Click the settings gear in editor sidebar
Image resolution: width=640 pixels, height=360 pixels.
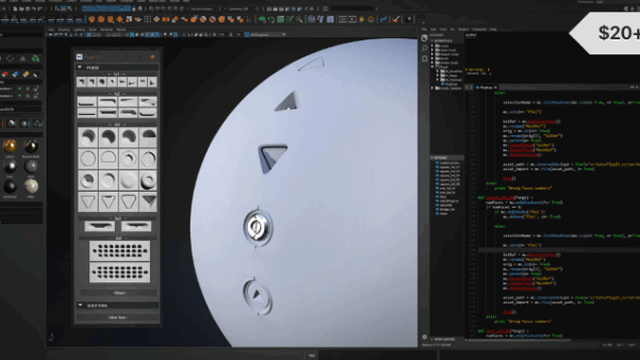click(x=424, y=337)
